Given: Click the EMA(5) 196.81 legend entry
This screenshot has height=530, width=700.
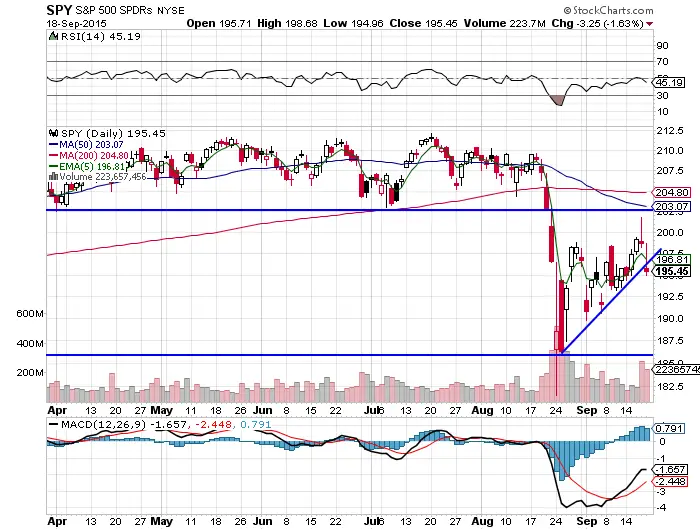Looking at the screenshot, I should [x=92, y=166].
